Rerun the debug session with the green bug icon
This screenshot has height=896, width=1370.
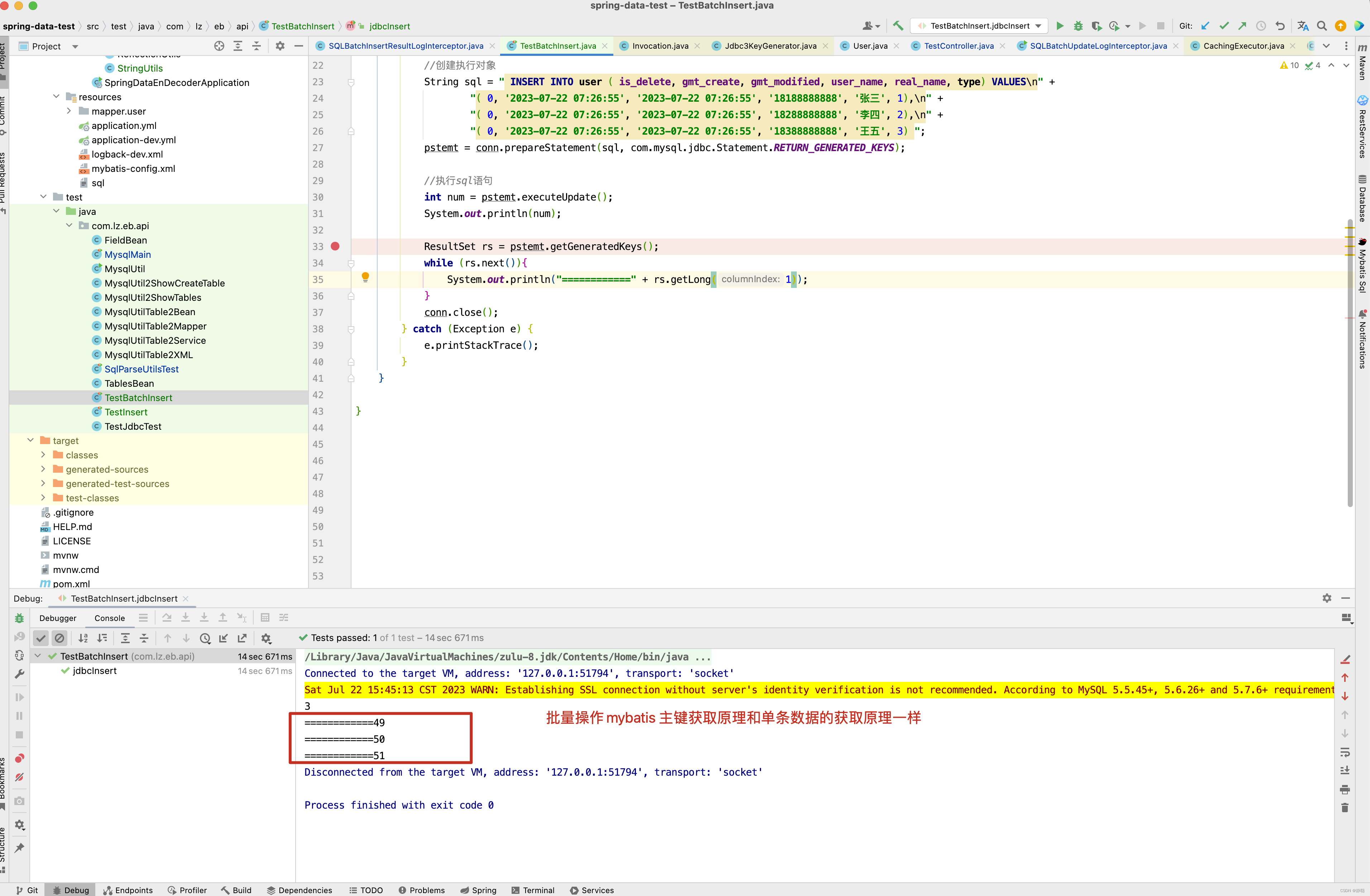(19, 618)
